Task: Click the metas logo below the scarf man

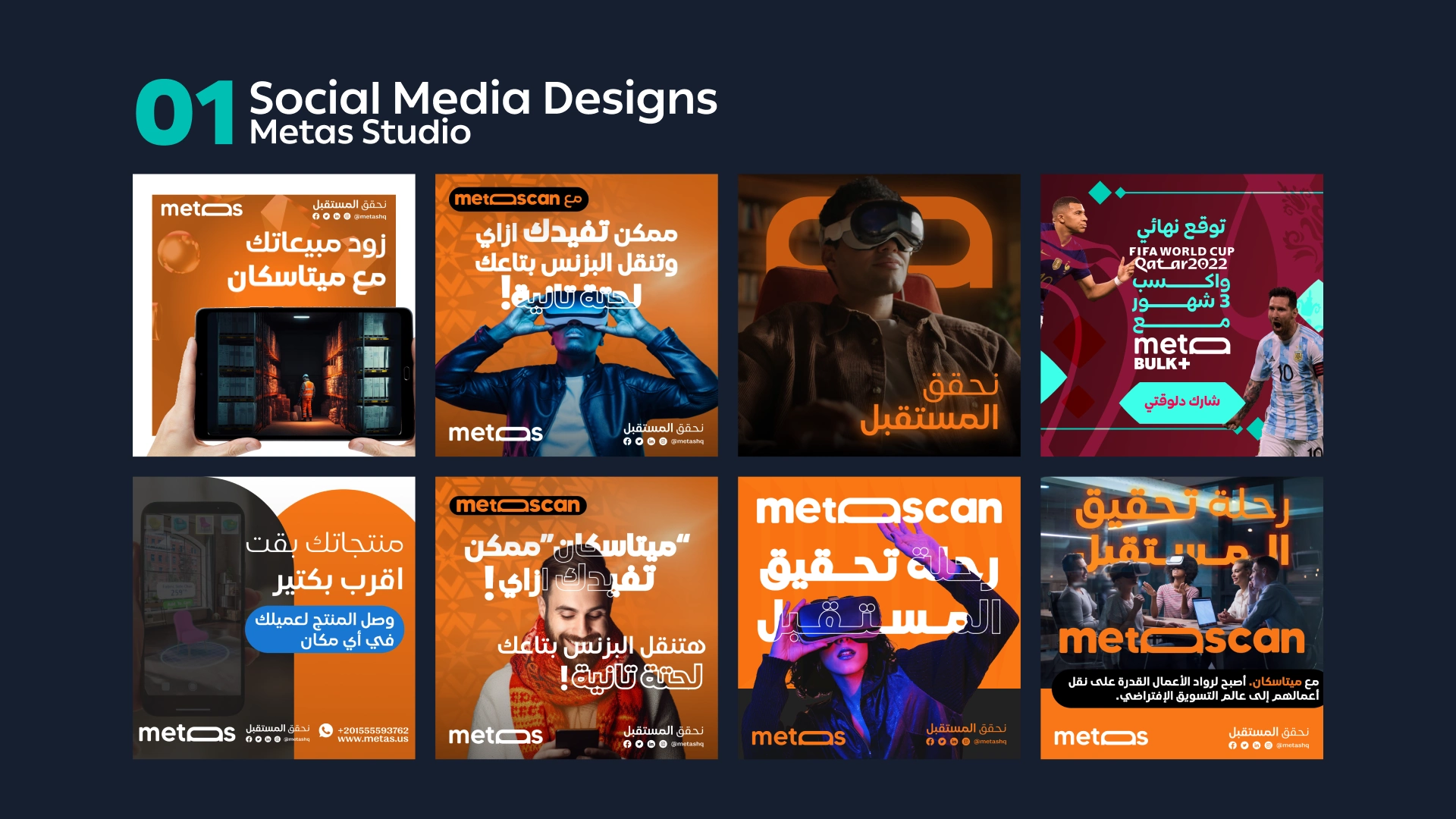Action: click(495, 736)
